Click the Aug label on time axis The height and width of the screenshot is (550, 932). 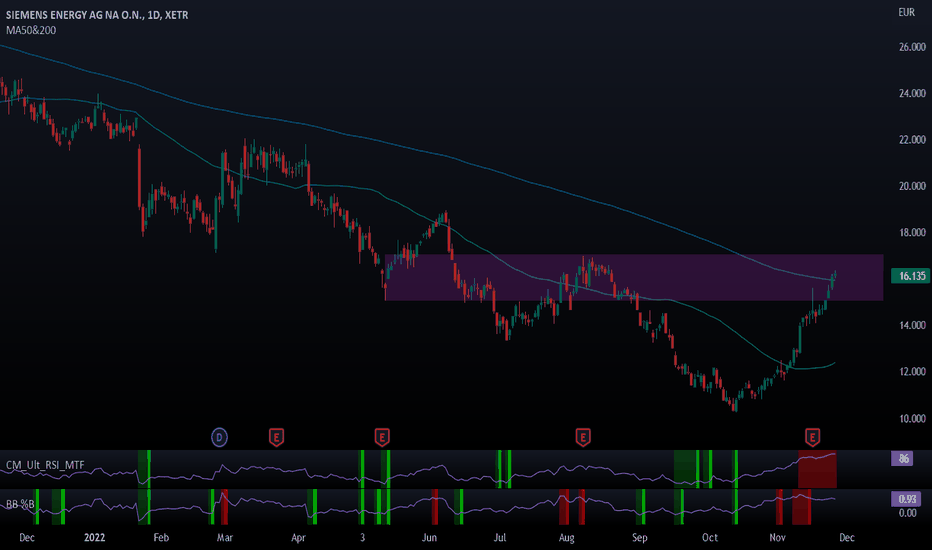567,538
